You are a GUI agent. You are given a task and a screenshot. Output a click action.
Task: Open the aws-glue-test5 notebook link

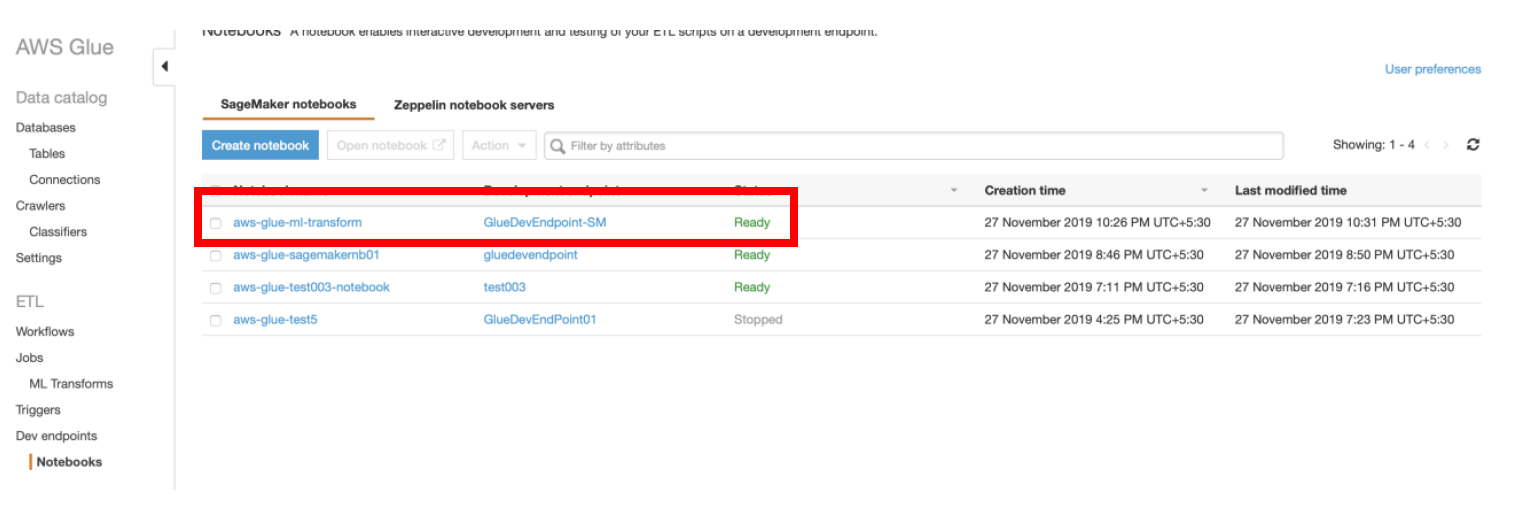coord(275,320)
